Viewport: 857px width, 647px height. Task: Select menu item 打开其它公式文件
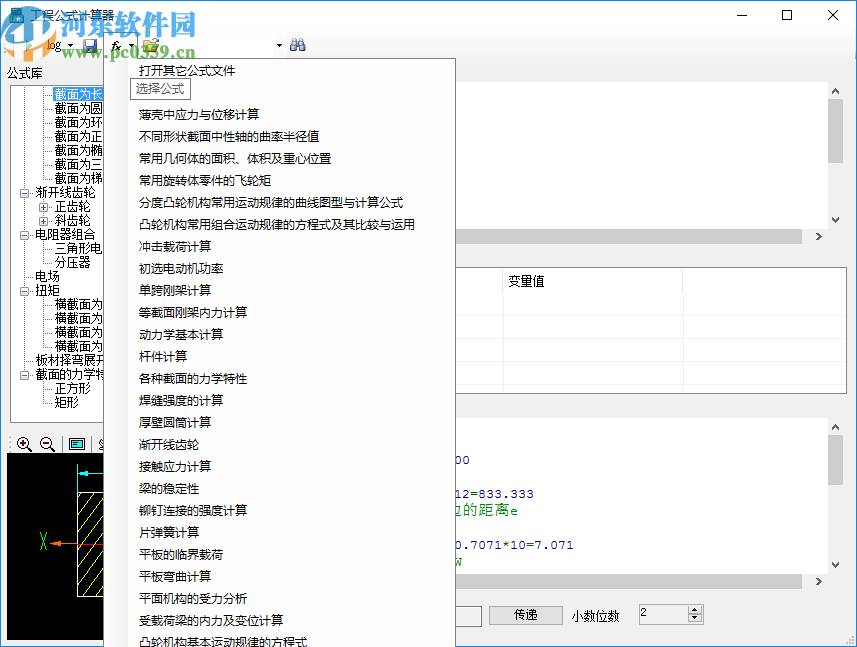[187, 70]
